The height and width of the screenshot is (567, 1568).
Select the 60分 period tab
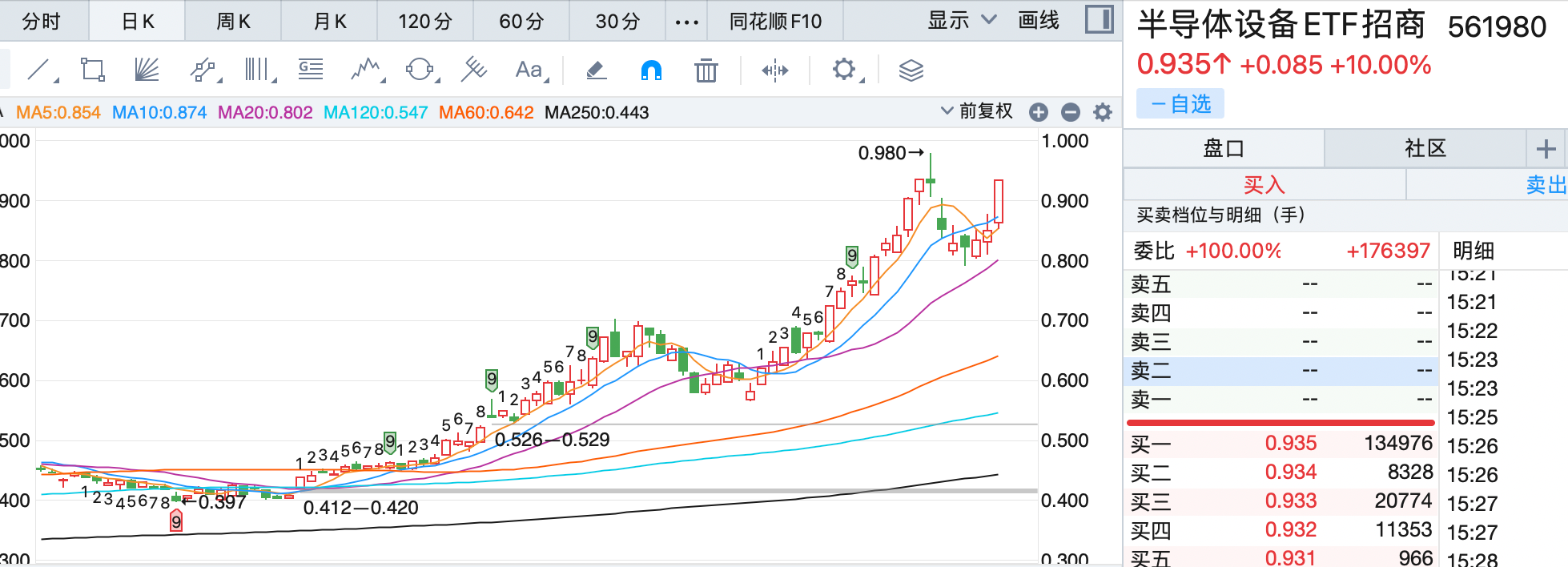[521, 22]
